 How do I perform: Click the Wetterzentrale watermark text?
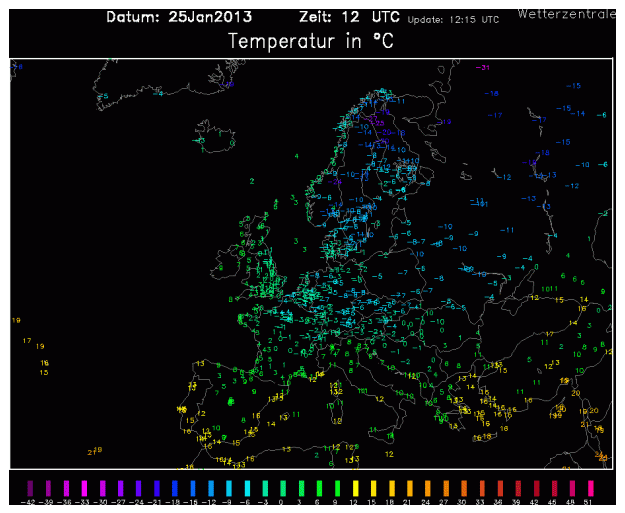point(566,13)
